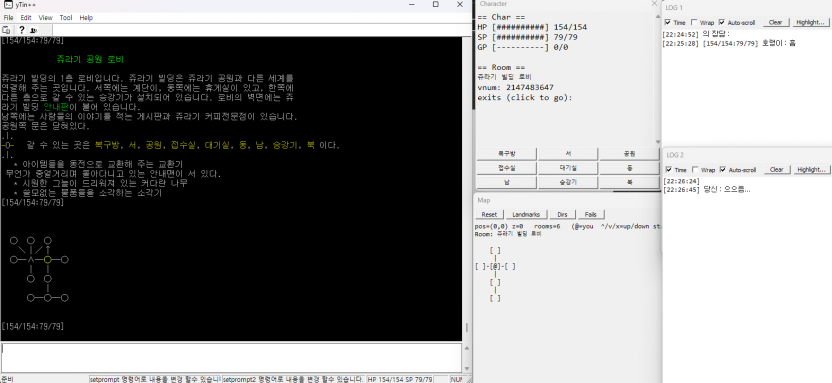Click the yellow current-room node in terminal map
832x383 pixels.
pyautogui.click(x=48, y=259)
